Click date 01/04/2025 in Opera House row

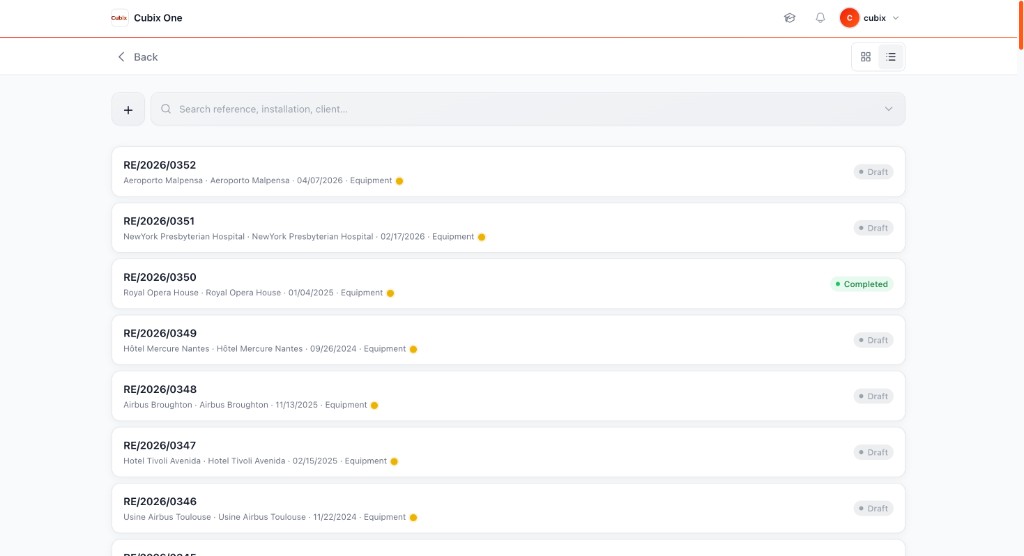pos(311,293)
